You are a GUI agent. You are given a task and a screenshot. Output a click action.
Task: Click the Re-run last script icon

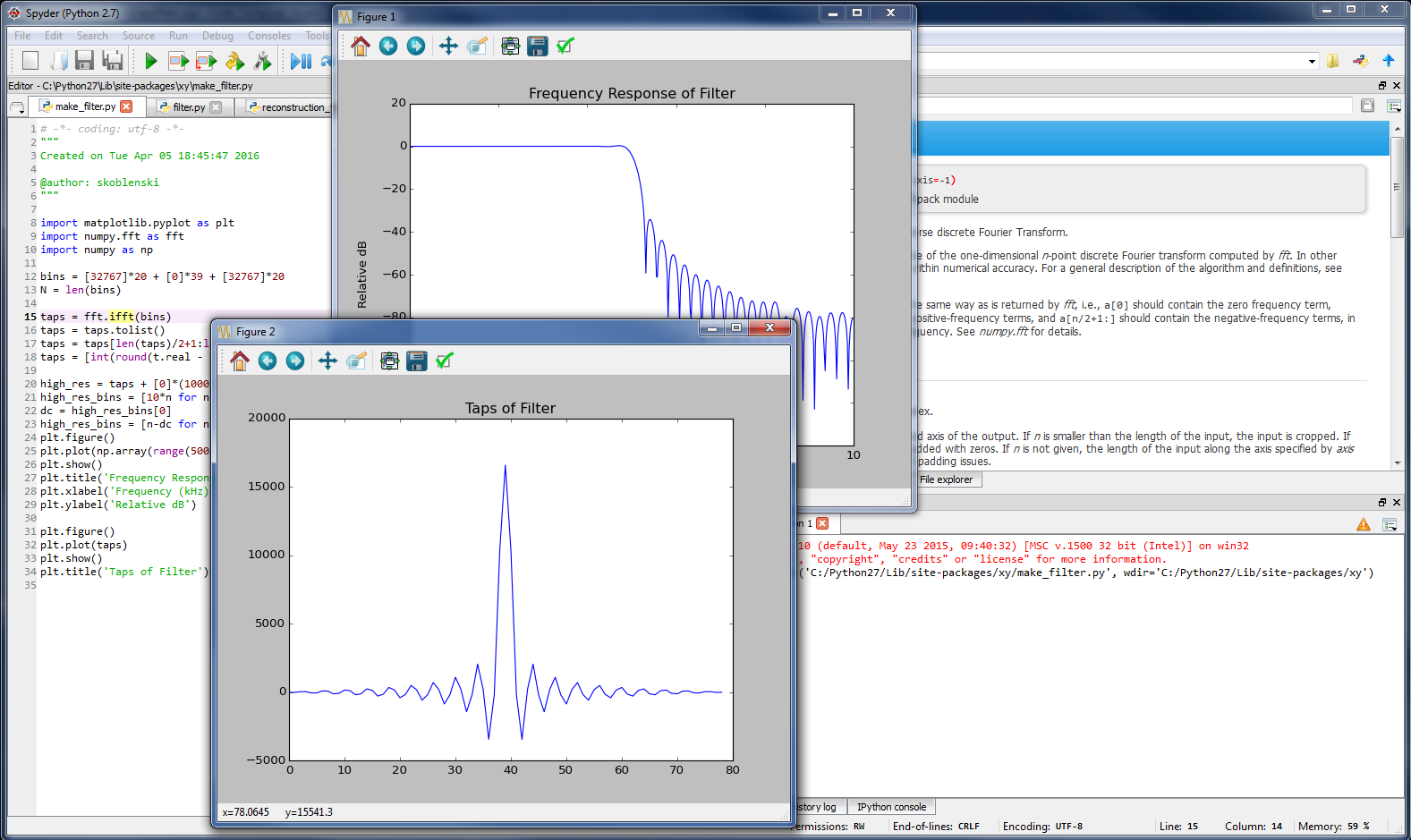tap(234, 61)
